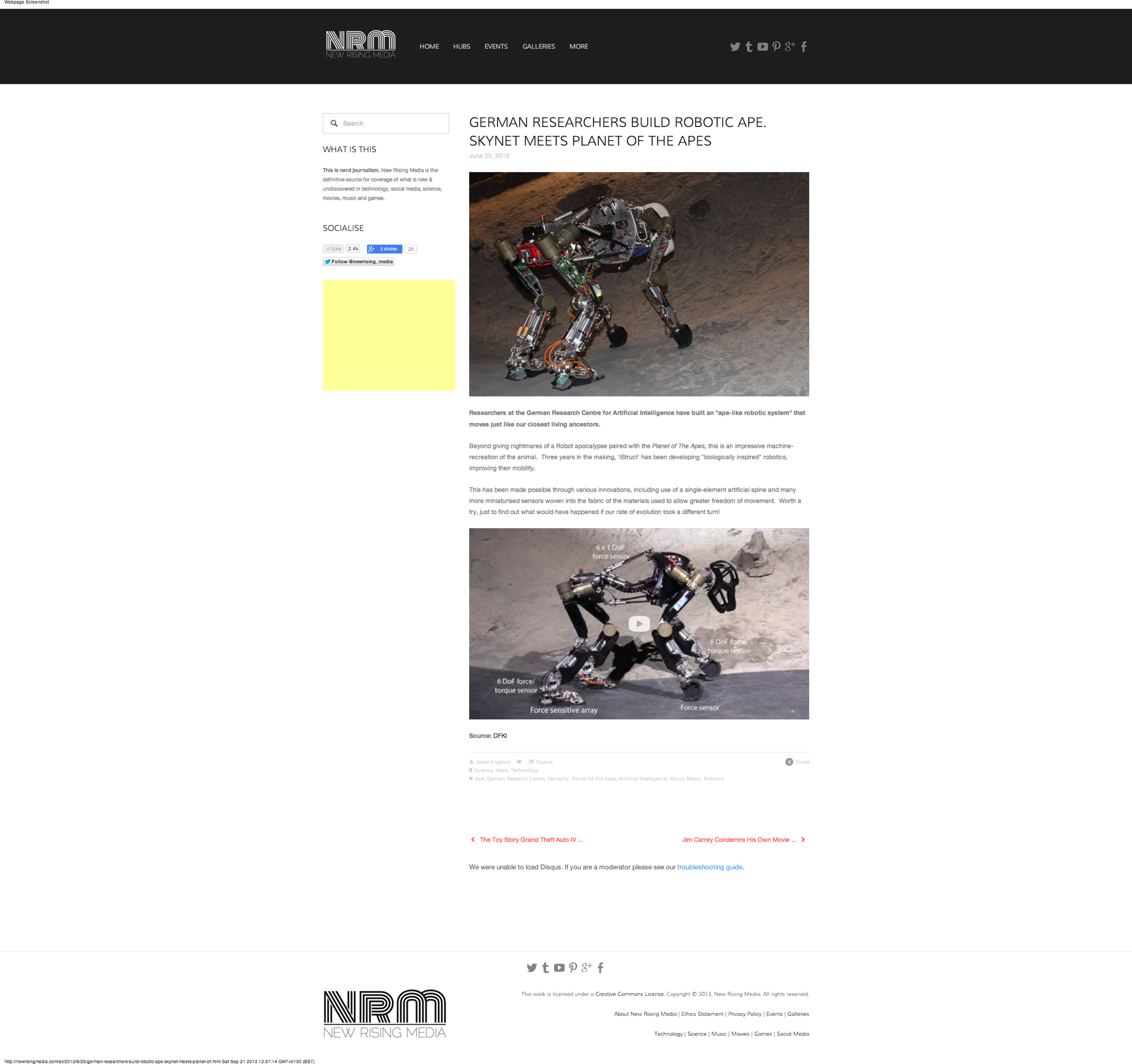The width and height of the screenshot is (1132, 1064).
Task: Open Music link in the footer
Action: click(719, 1034)
